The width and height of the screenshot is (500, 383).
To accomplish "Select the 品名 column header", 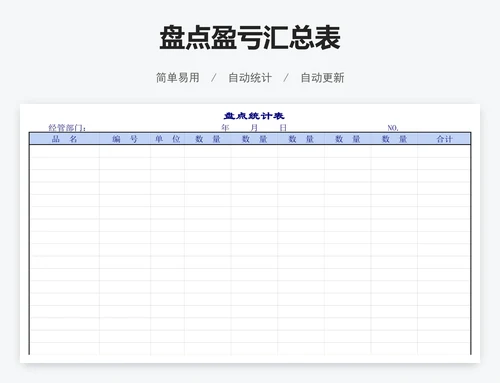I will tap(65, 139).
